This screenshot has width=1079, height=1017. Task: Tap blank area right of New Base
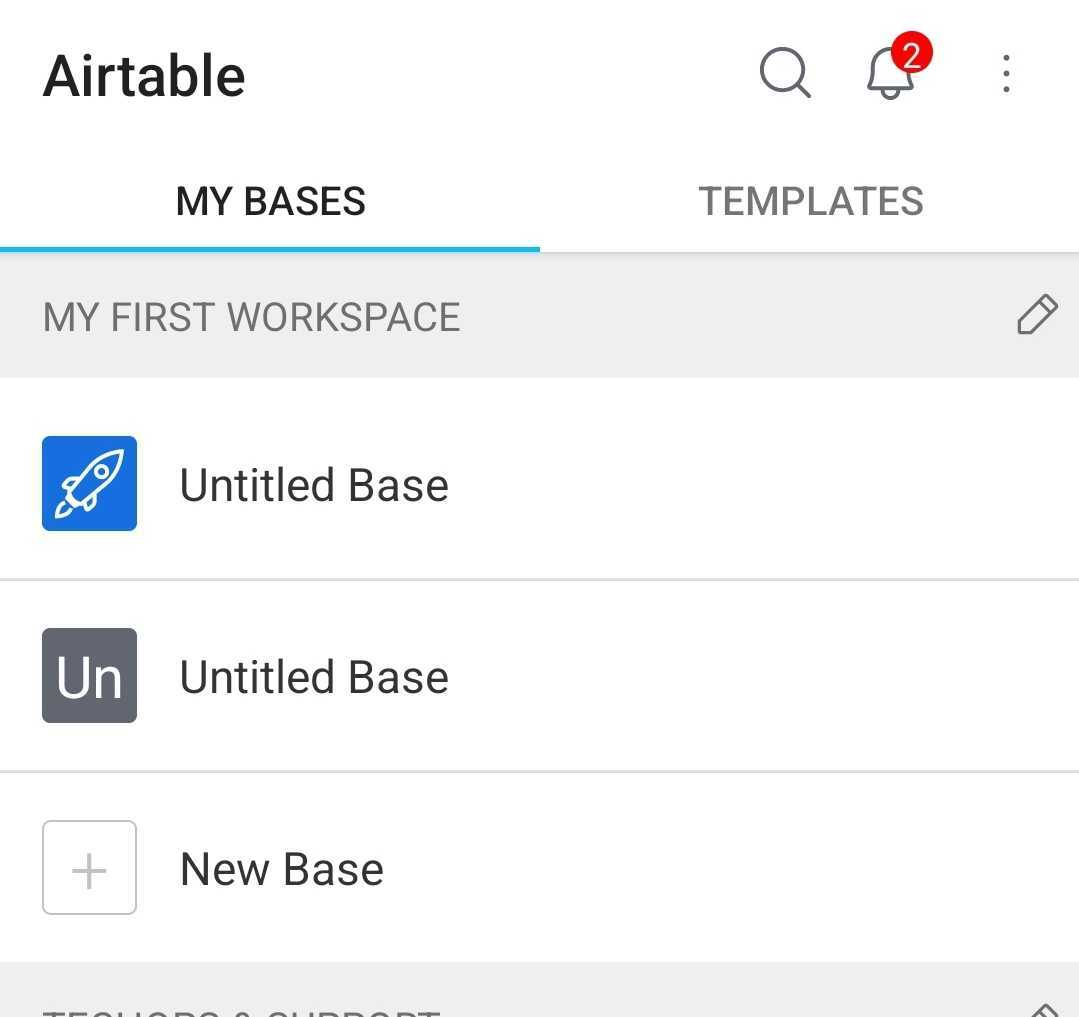(x=729, y=868)
